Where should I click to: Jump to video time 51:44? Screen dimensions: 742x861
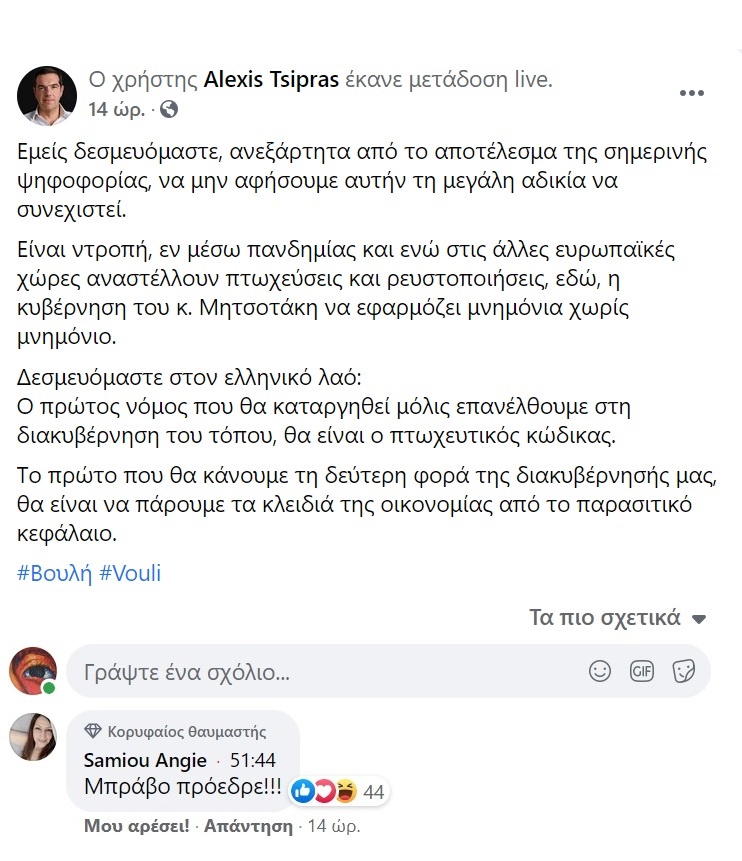click(253, 761)
